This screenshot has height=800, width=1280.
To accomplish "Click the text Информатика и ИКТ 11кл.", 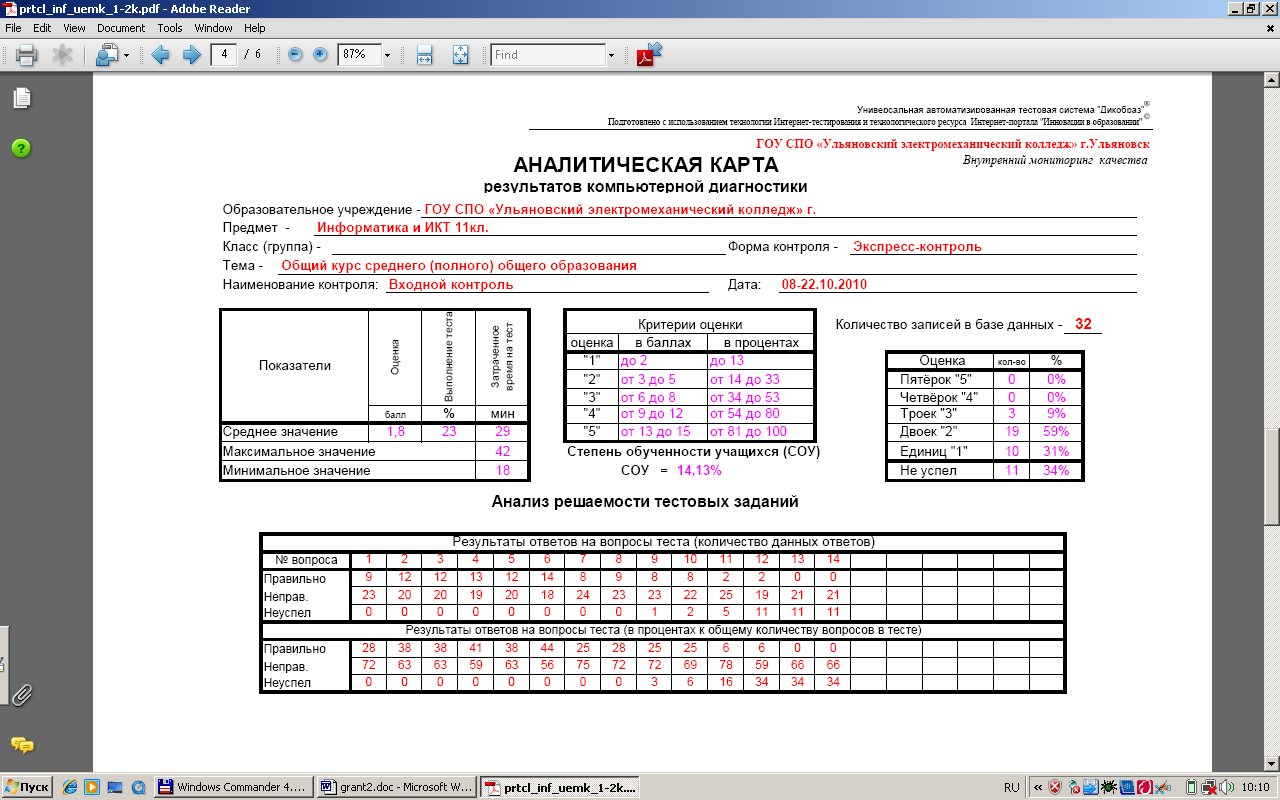I will [x=402, y=227].
